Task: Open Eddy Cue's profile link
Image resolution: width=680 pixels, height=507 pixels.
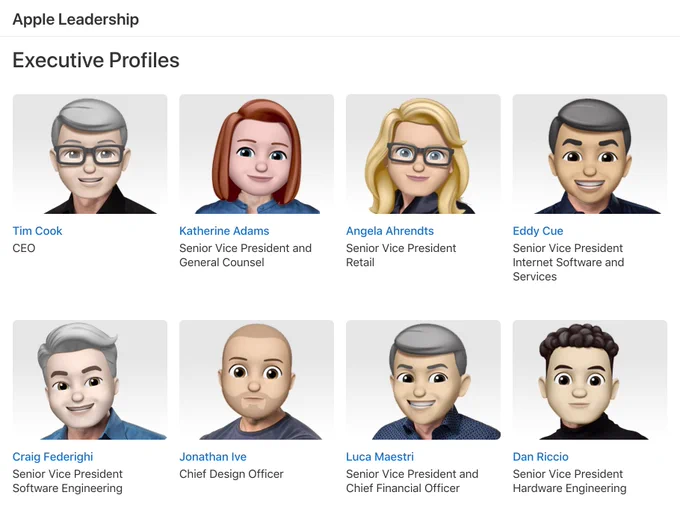Action: point(538,231)
